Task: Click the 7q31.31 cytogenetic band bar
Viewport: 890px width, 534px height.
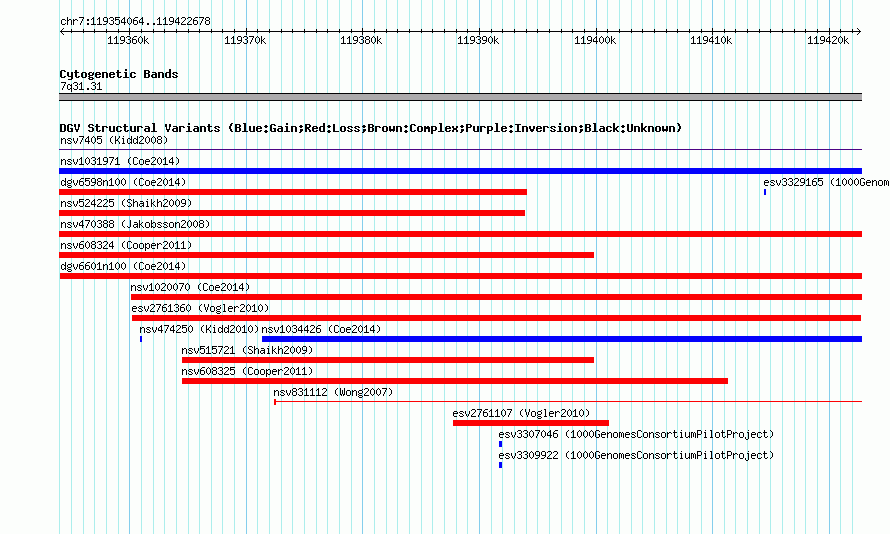Action: [460, 97]
